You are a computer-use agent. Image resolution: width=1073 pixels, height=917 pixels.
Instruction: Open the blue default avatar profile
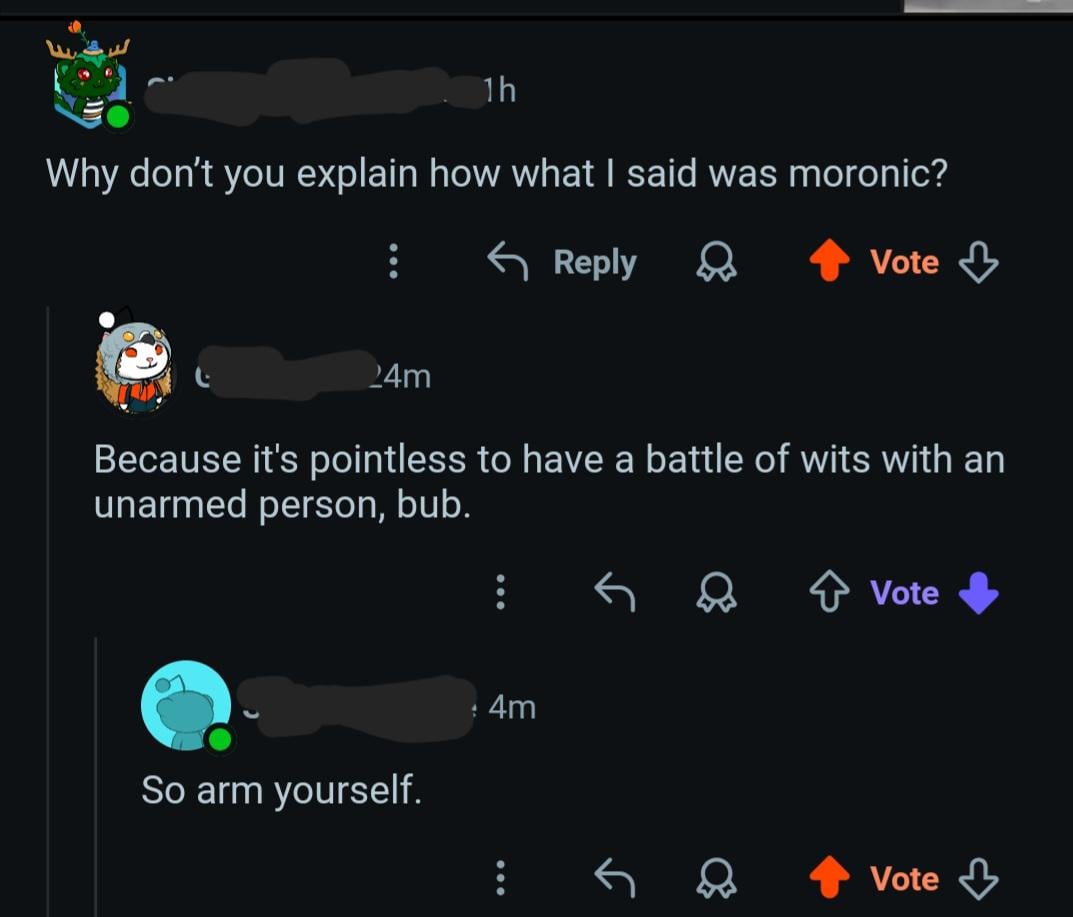pyautogui.click(x=186, y=706)
